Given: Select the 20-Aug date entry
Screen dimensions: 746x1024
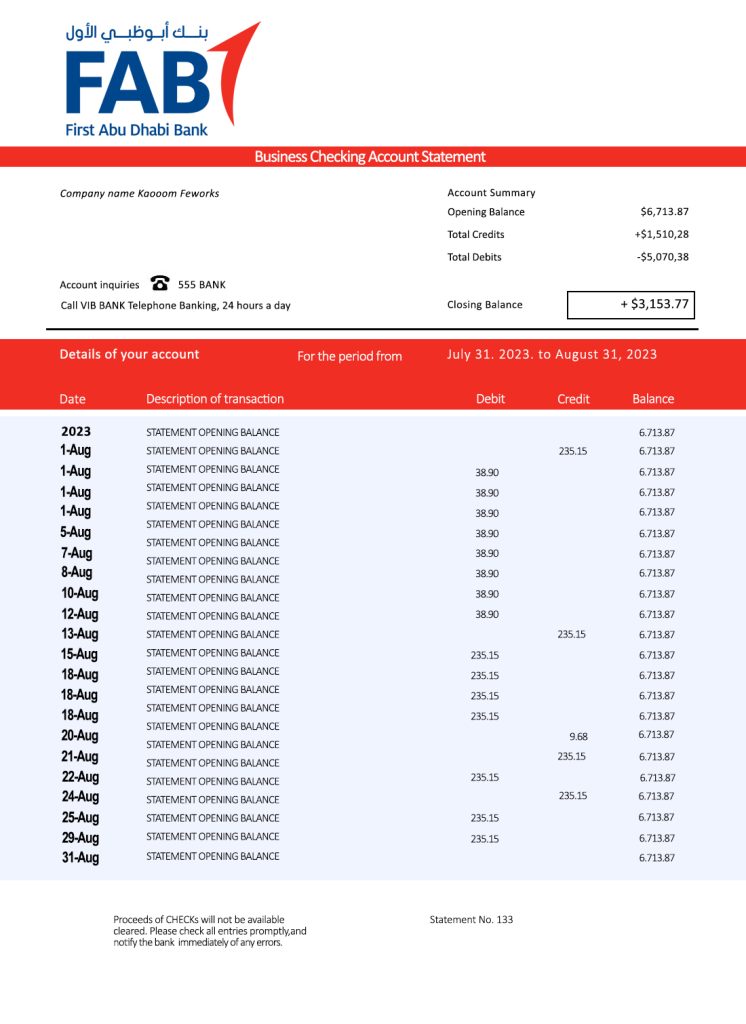Looking at the screenshot, I should (80, 736).
